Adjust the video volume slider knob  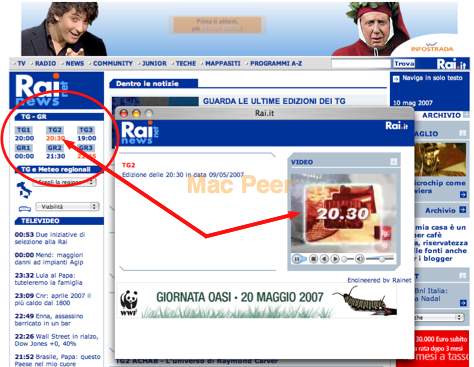382,259
